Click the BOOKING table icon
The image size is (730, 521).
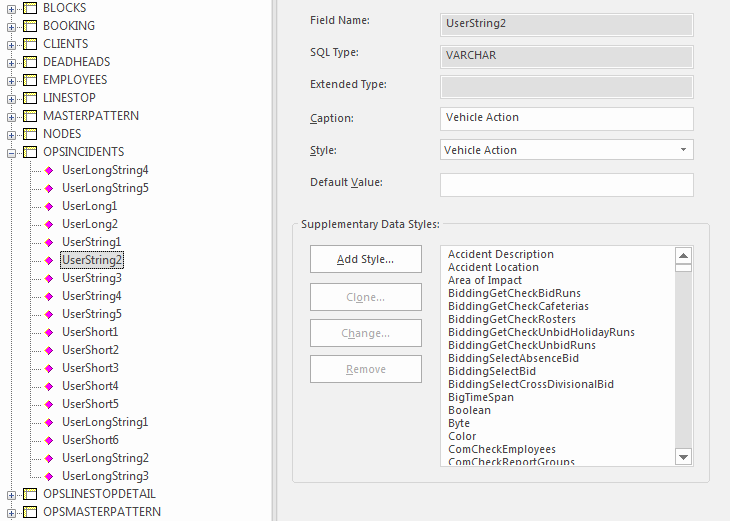(30, 26)
